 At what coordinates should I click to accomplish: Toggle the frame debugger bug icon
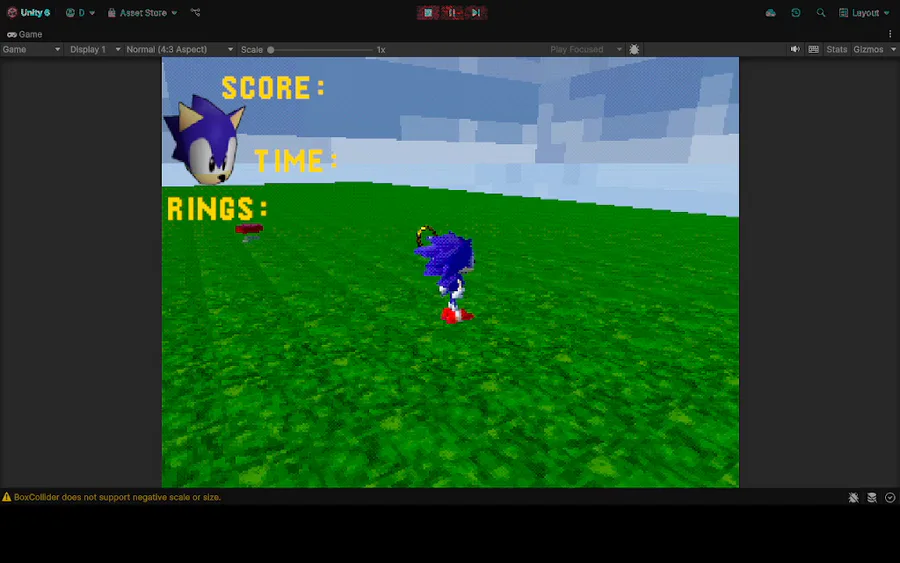(x=634, y=49)
